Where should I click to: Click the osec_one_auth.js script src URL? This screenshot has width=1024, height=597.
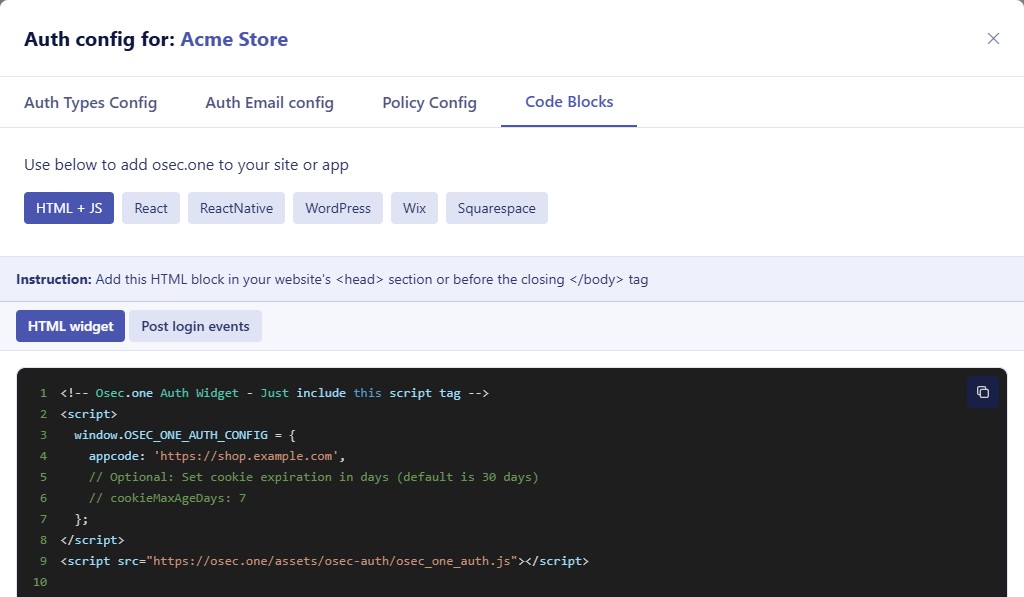[x=332, y=560]
